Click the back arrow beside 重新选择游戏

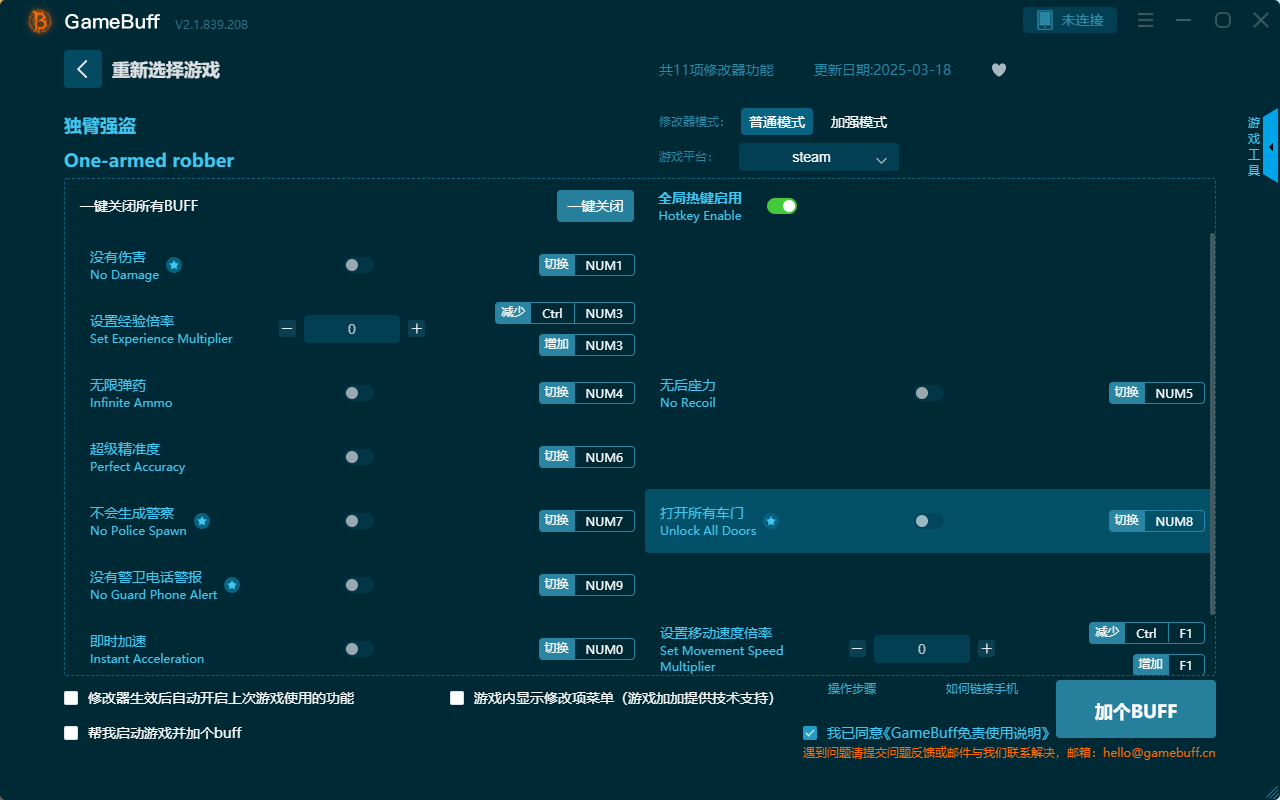(x=83, y=68)
